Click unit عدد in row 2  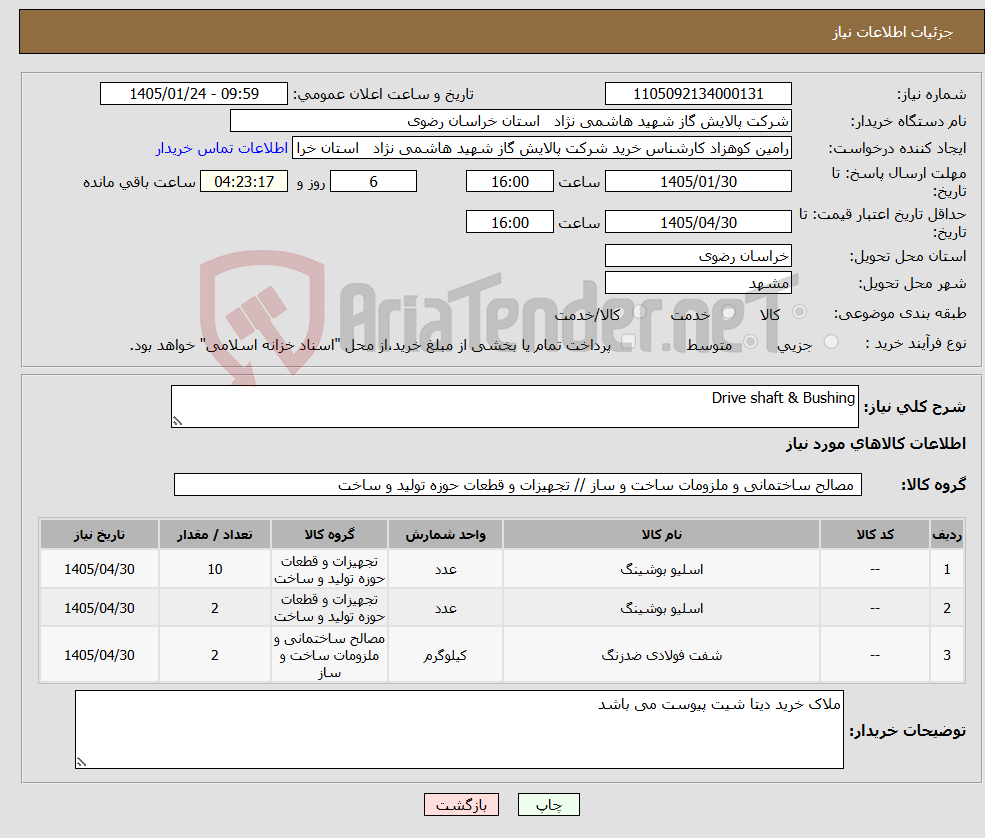[445, 608]
